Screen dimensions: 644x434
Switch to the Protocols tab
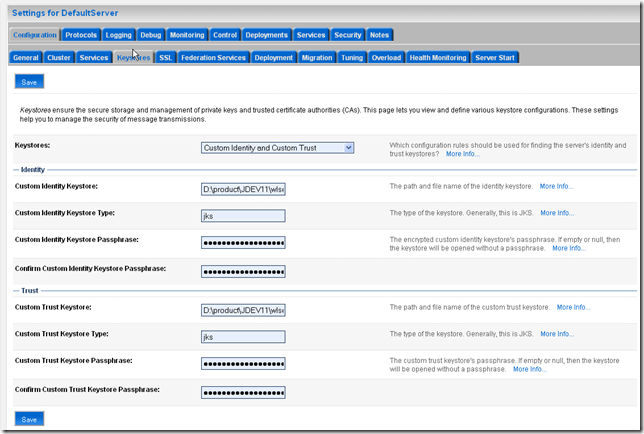pyautogui.click(x=81, y=35)
